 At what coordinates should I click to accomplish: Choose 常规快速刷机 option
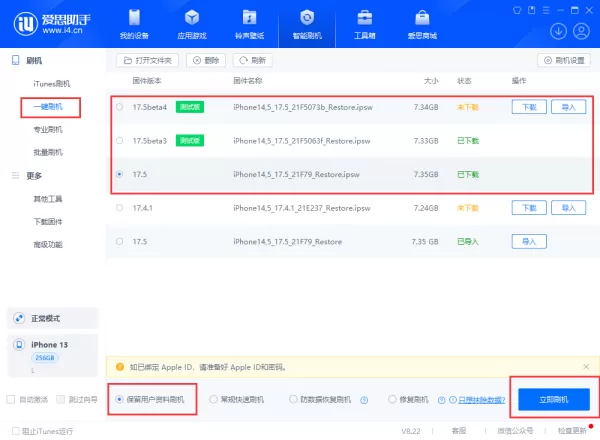pos(213,399)
